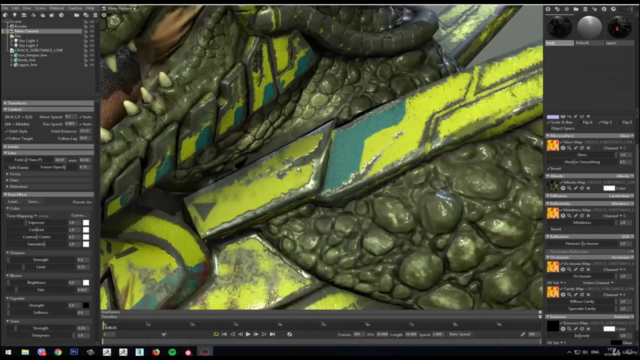
Task: Open the Edit menu
Action: (15, 8)
